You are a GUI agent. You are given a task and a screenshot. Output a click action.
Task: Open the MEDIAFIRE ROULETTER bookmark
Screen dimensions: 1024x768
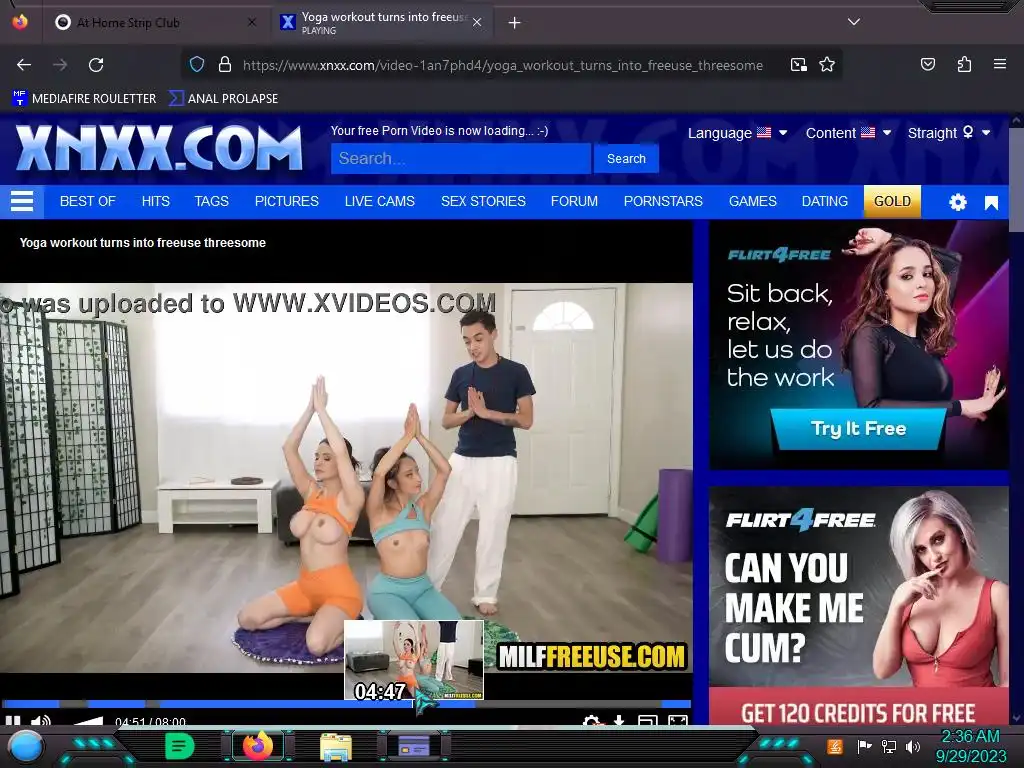point(84,99)
